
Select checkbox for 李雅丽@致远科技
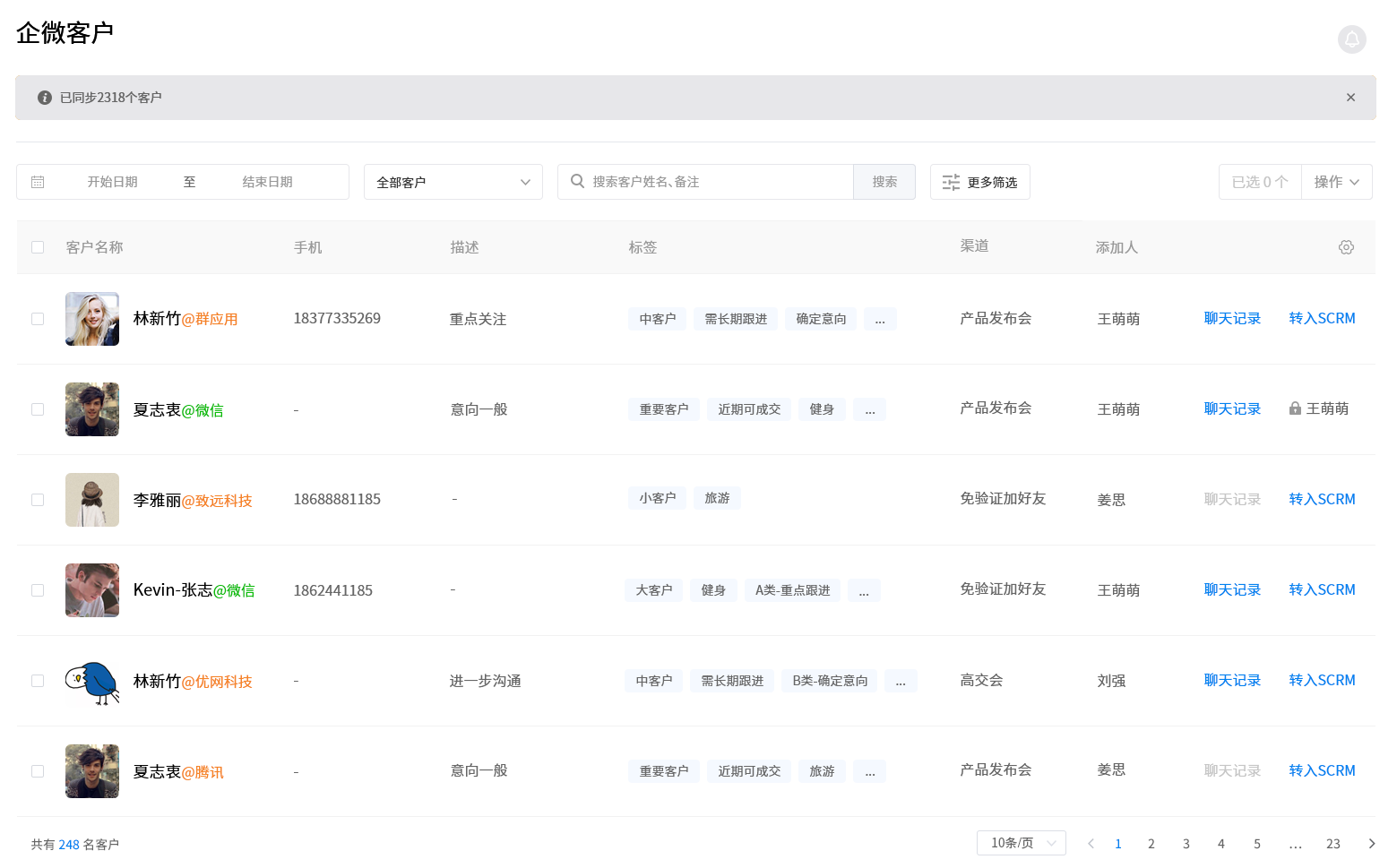pyautogui.click(x=38, y=500)
